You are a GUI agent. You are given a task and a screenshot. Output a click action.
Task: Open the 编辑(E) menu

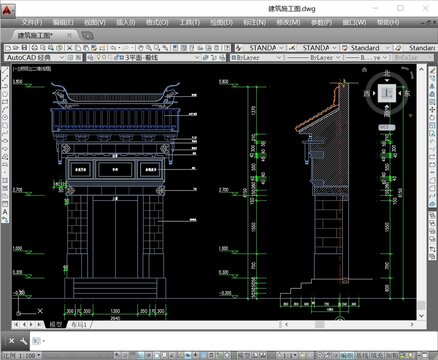pyautogui.click(x=63, y=23)
